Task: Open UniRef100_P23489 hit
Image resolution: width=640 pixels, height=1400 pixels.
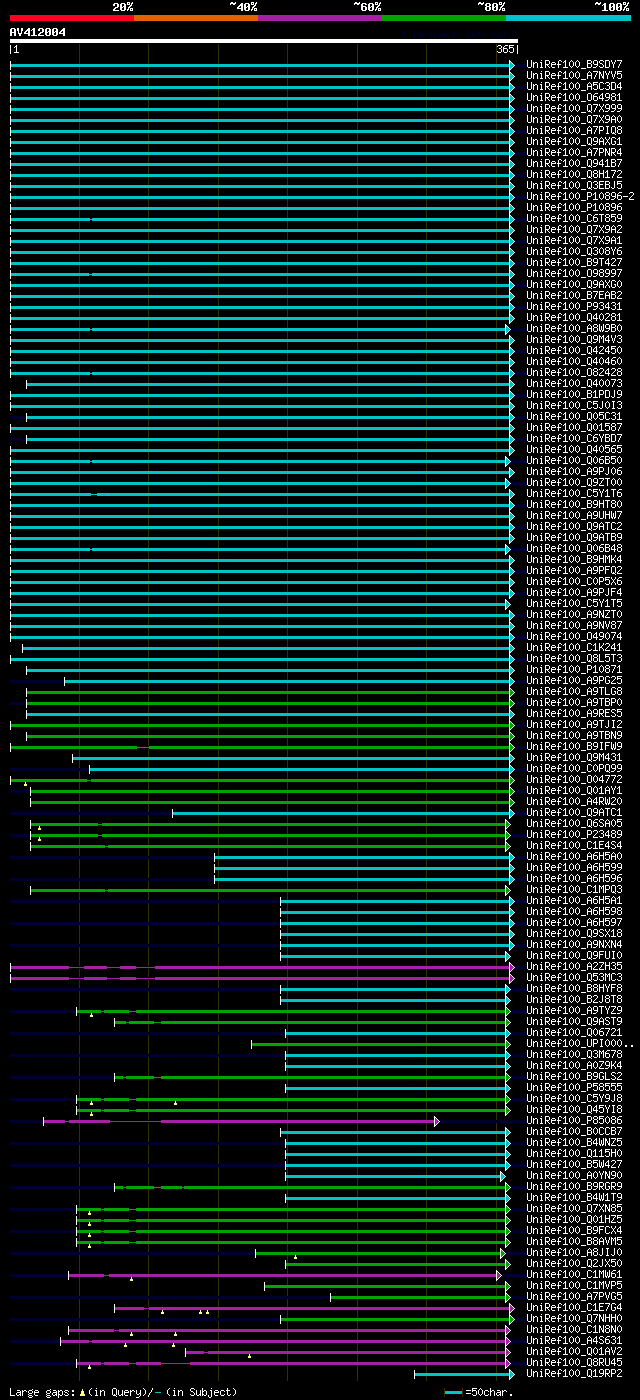Action: [574, 835]
